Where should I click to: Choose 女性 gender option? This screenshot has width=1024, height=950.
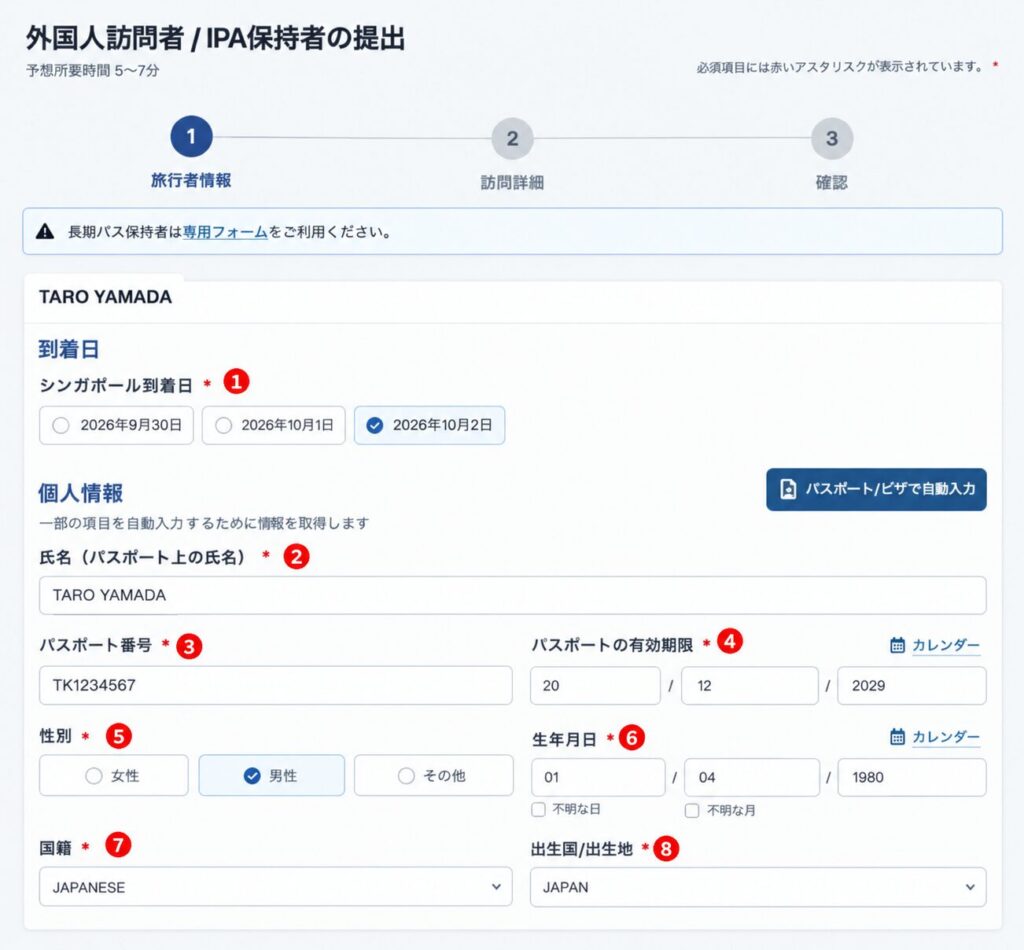[114, 775]
